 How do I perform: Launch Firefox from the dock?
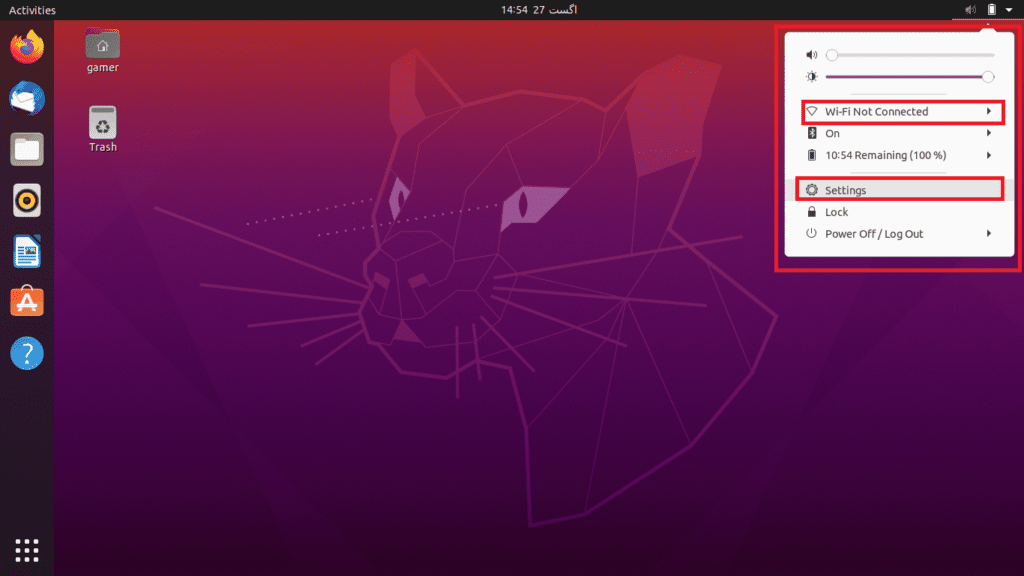[26, 46]
